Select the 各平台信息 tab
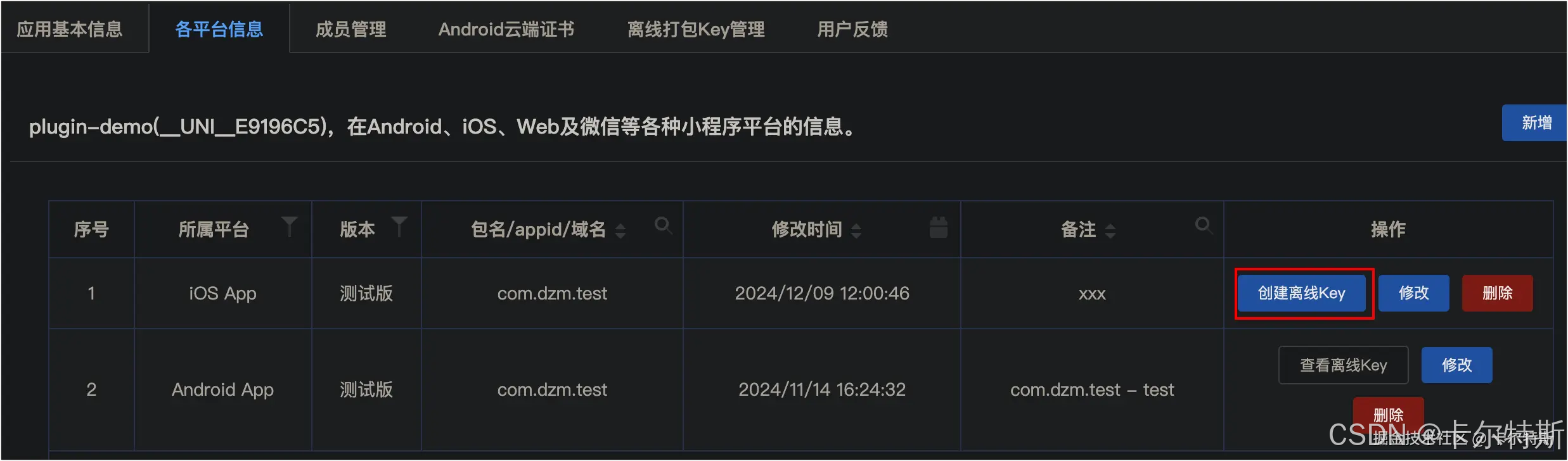Image resolution: width=1568 pixels, height=461 pixels. (x=219, y=29)
